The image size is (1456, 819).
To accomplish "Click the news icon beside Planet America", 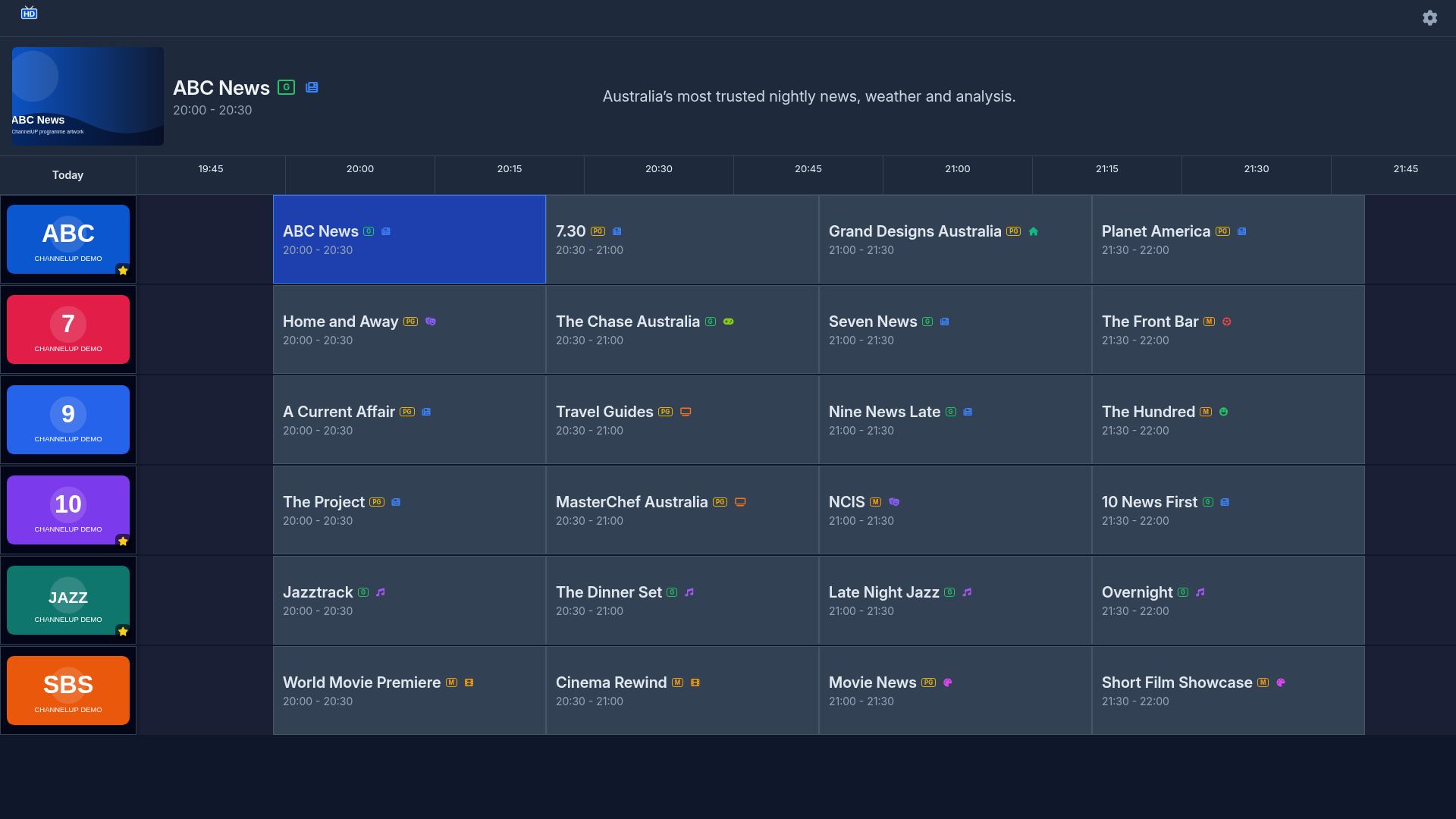I will 1241,231.
